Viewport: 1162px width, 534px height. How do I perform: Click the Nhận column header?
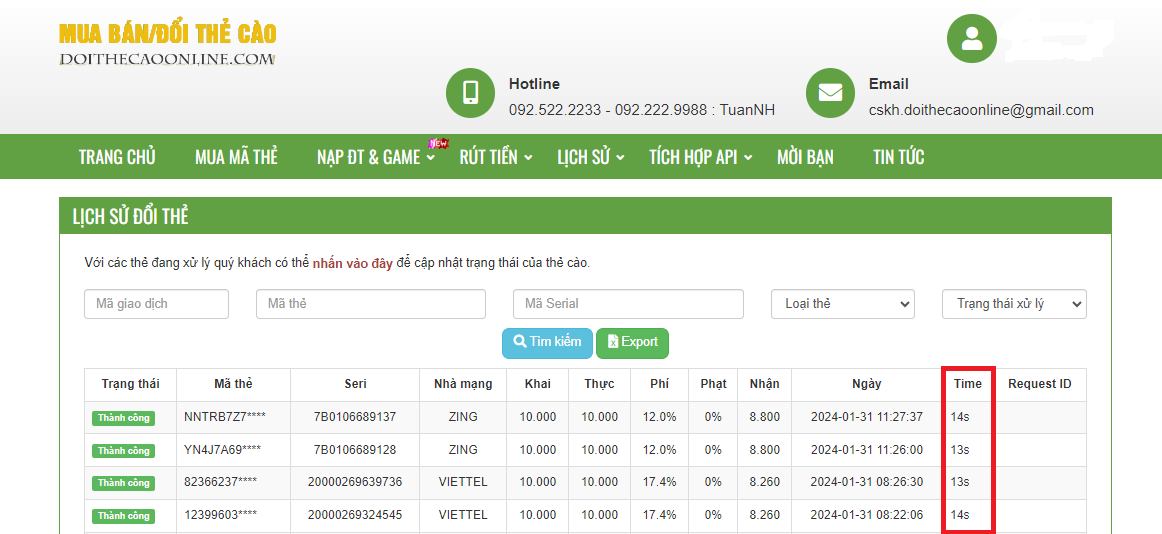point(764,384)
